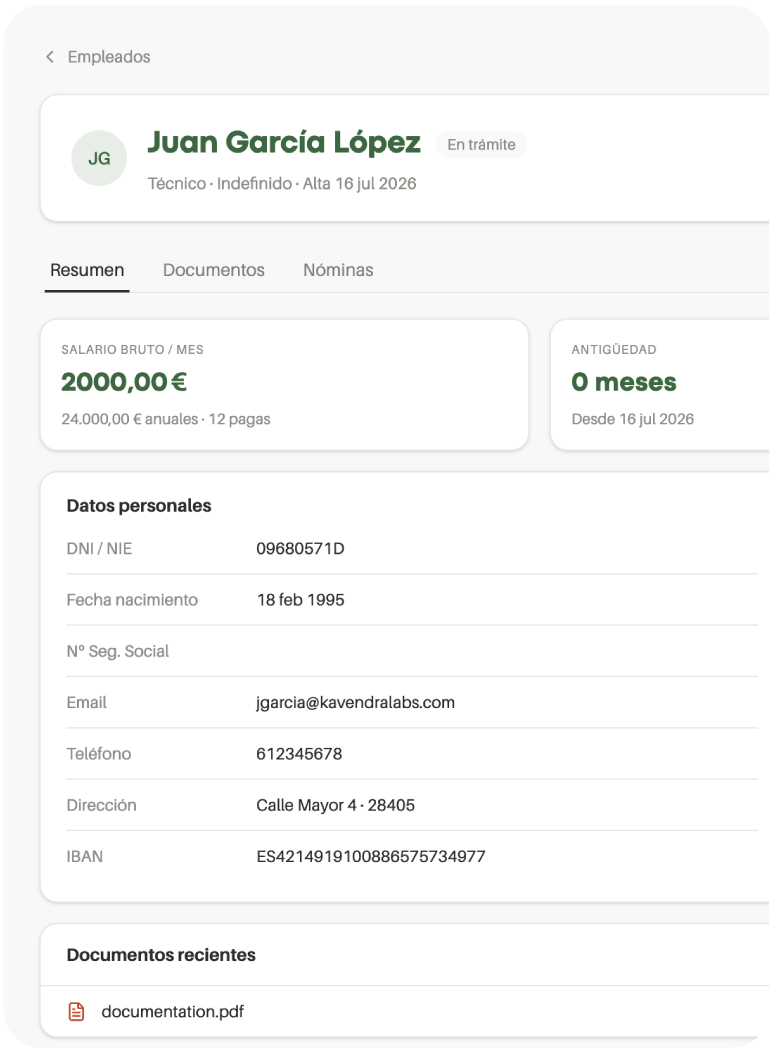Switch to the Documentos tab

coord(214,270)
